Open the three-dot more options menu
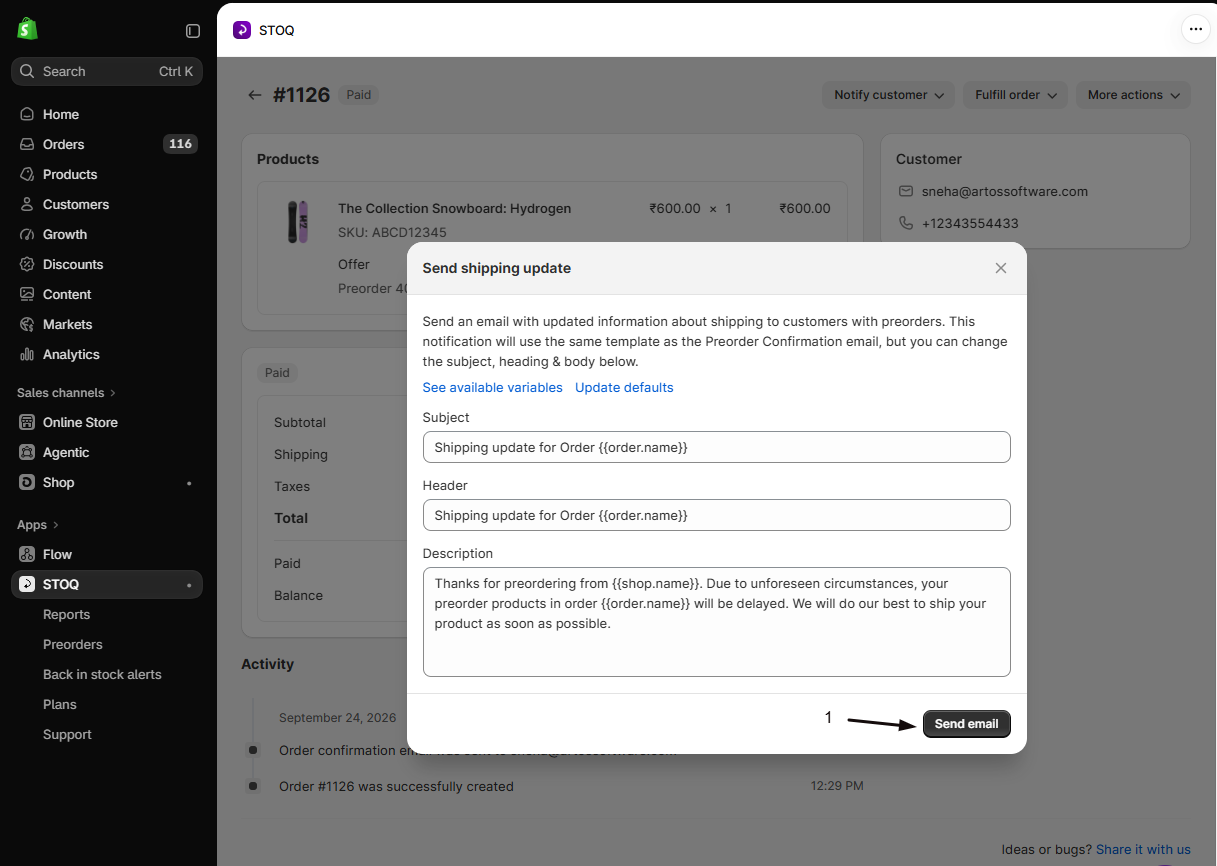Screen dimensions: 1217x866 1195,30
